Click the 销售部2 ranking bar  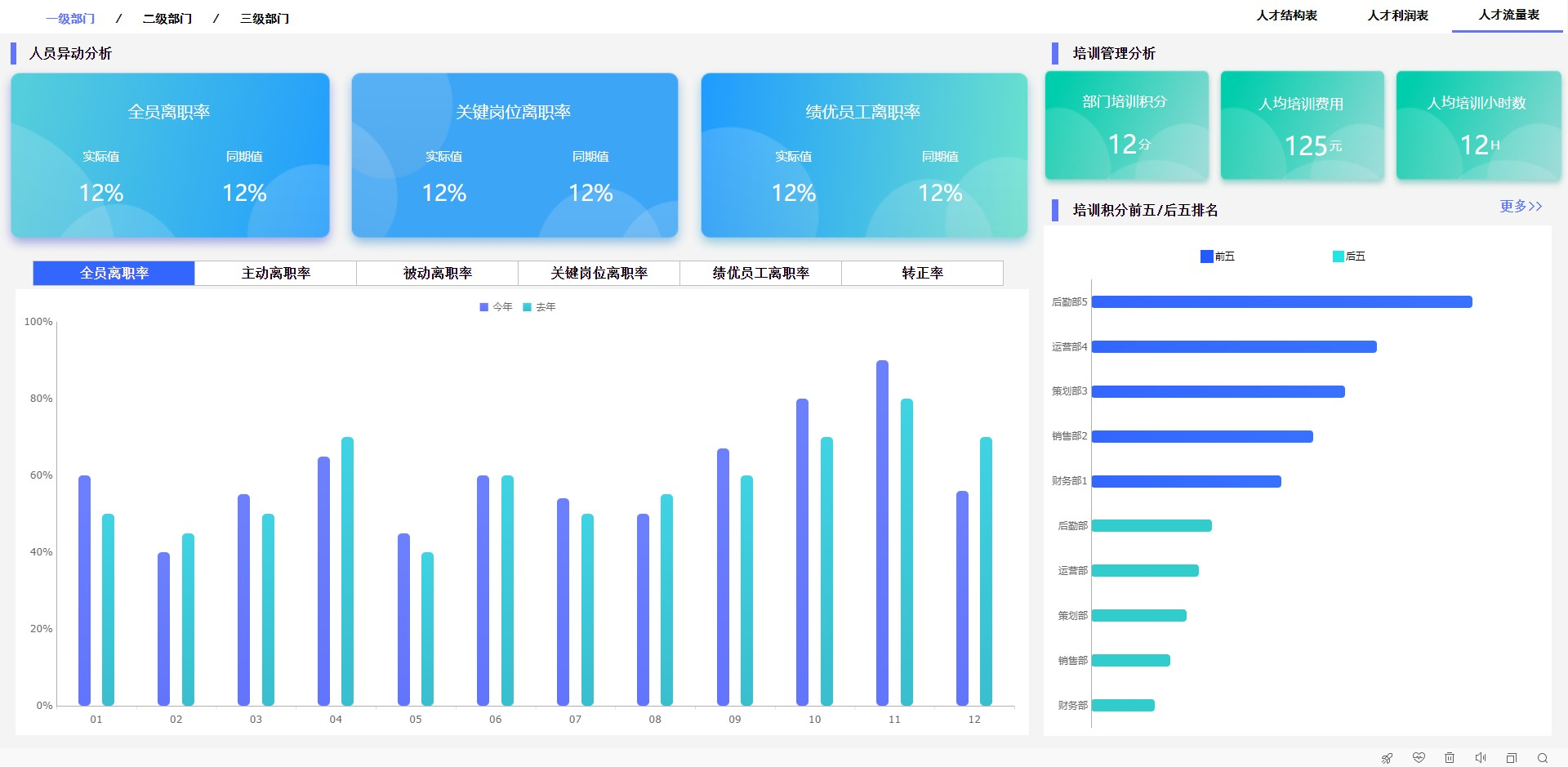1202,437
